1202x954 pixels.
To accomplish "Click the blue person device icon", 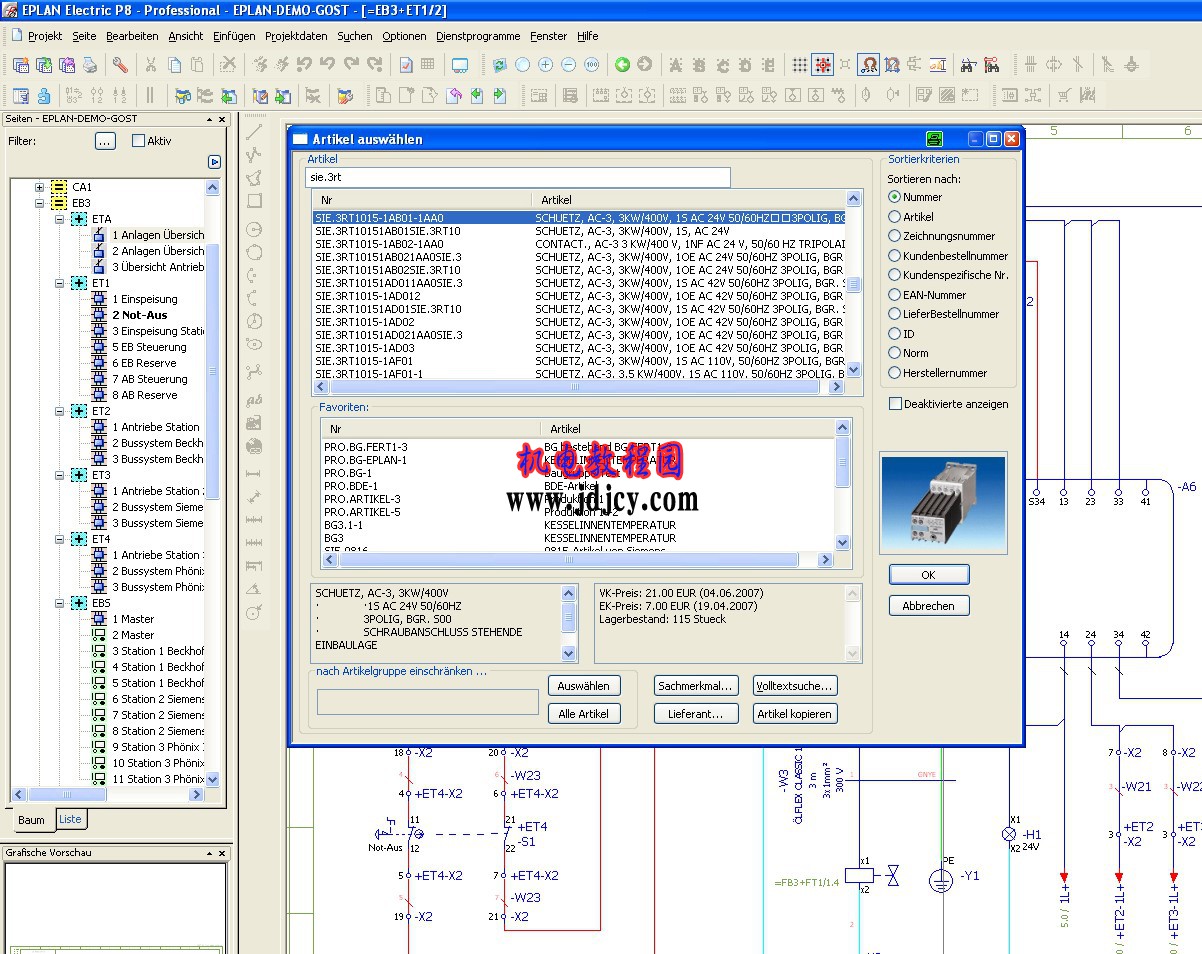I will pyautogui.click(x=44, y=96).
